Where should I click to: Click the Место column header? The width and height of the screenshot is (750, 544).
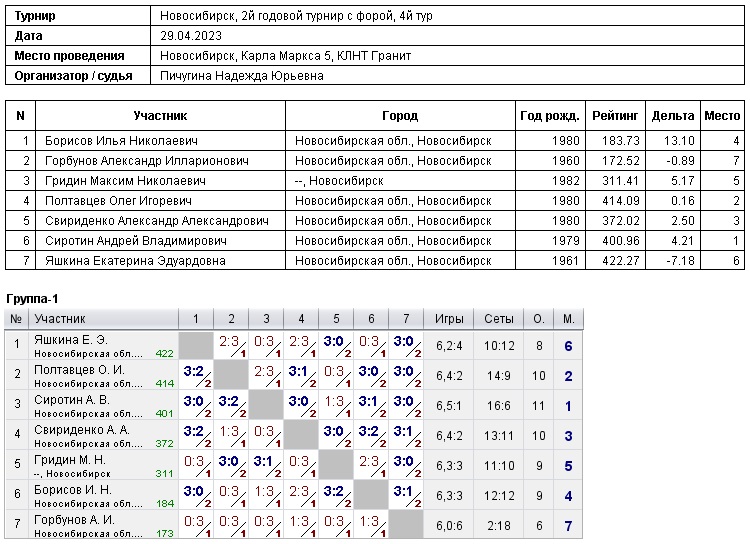(722, 116)
